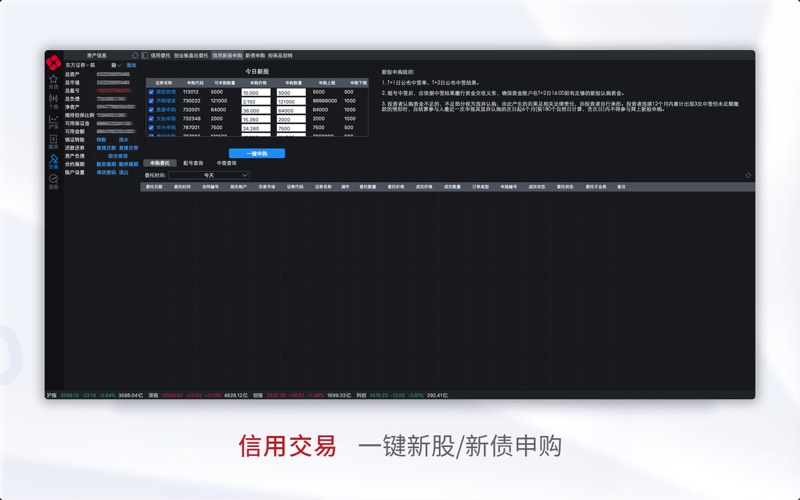
Task: Click quantity field in row 732348
Action: tap(291, 119)
